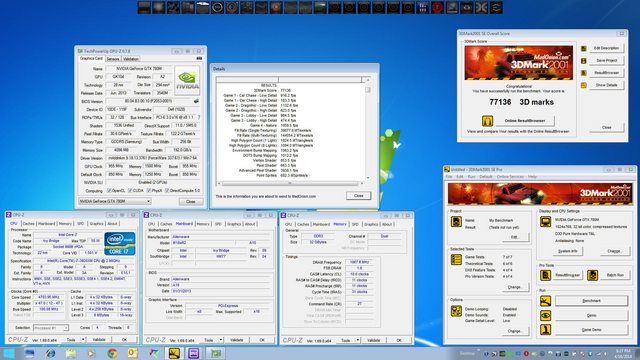Open the Online Services menu in 3DMark2001
The height and width of the screenshot is (360, 640).
[510, 177]
